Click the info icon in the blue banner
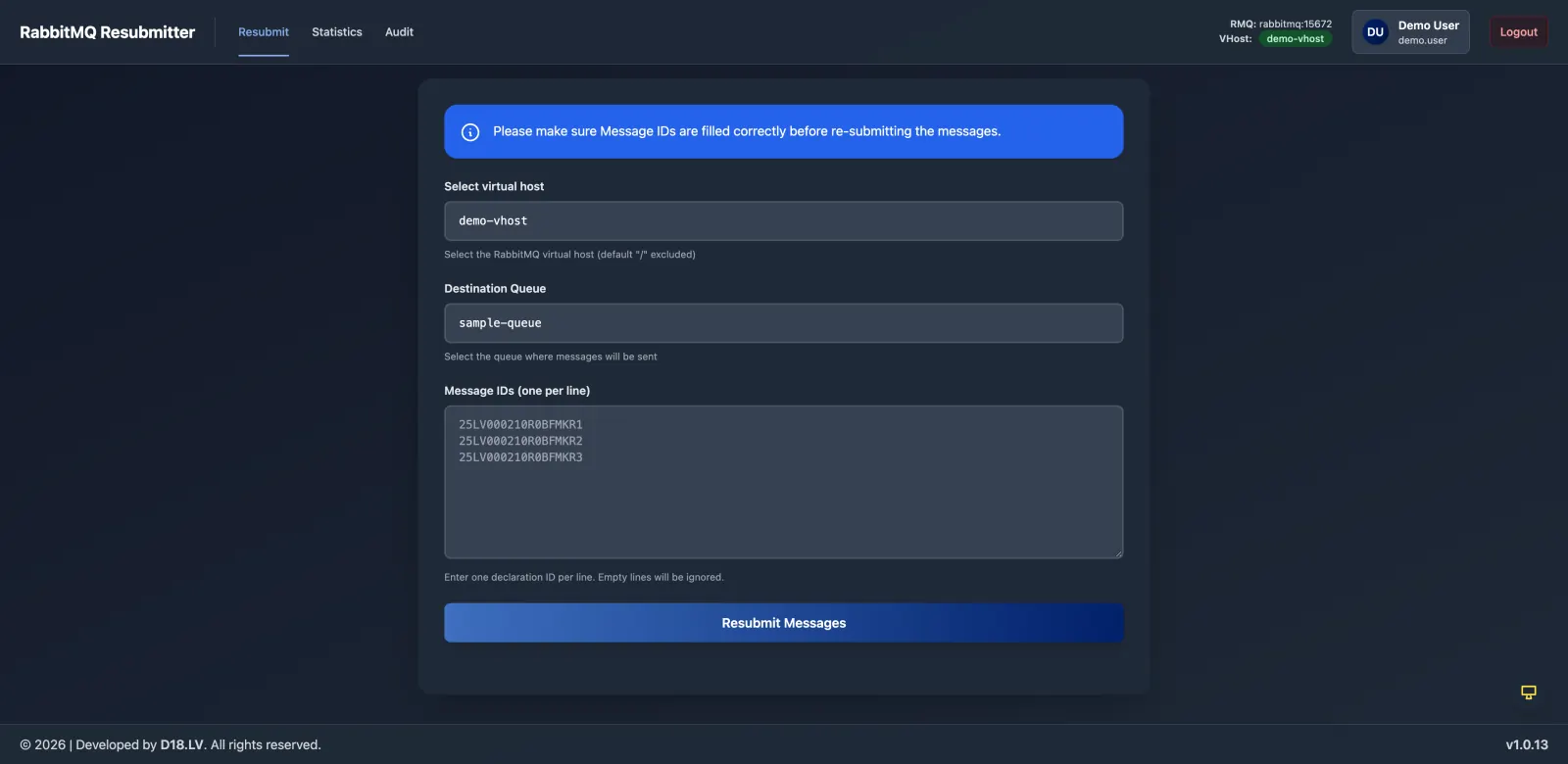This screenshot has height=764, width=1568. [470, 132]
